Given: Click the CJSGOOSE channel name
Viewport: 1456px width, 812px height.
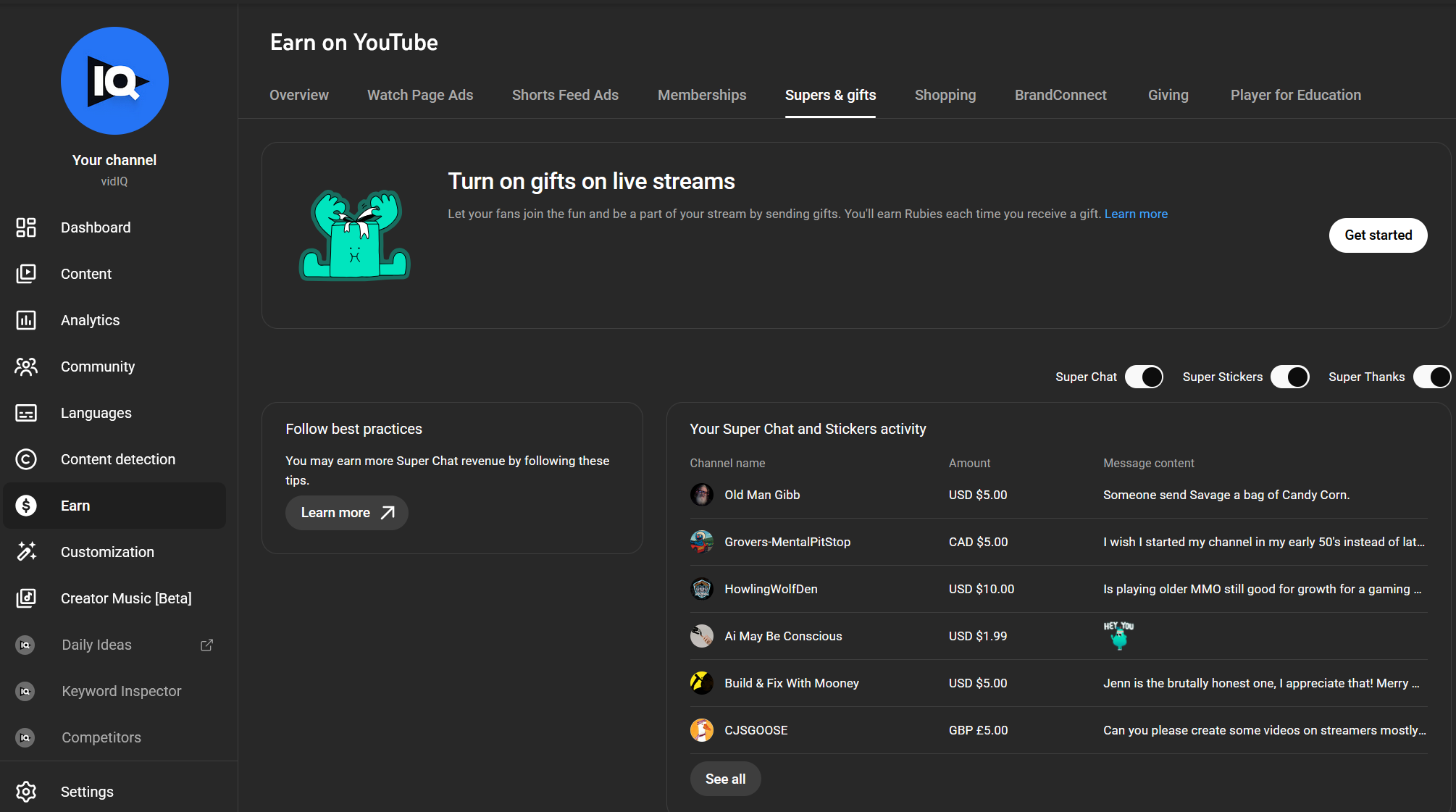Looking at the screenshot, I should point(756,730).
